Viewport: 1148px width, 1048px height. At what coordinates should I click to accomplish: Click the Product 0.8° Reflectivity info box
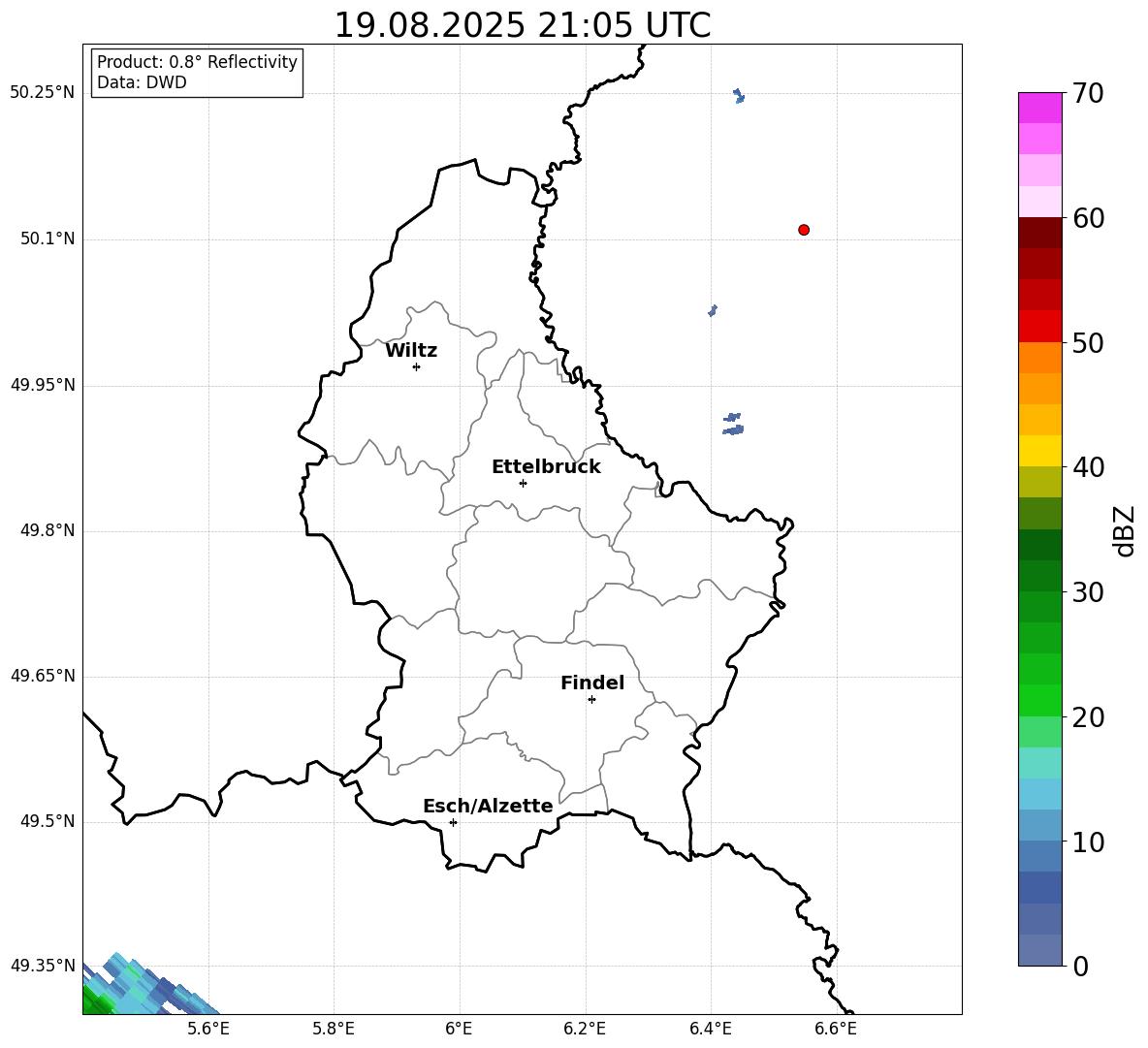[197, 72]
